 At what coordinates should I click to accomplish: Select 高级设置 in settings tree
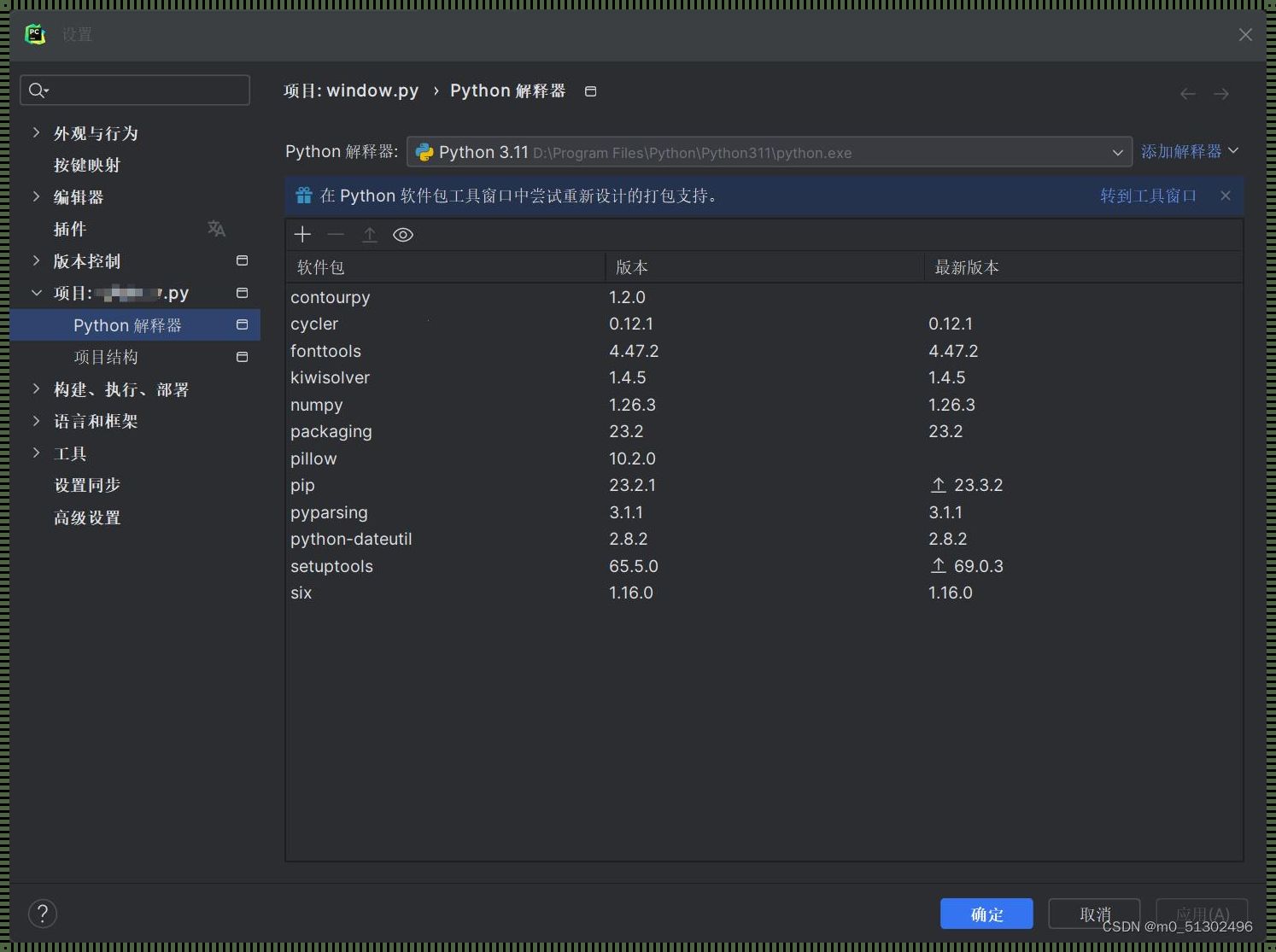[87, 517]
